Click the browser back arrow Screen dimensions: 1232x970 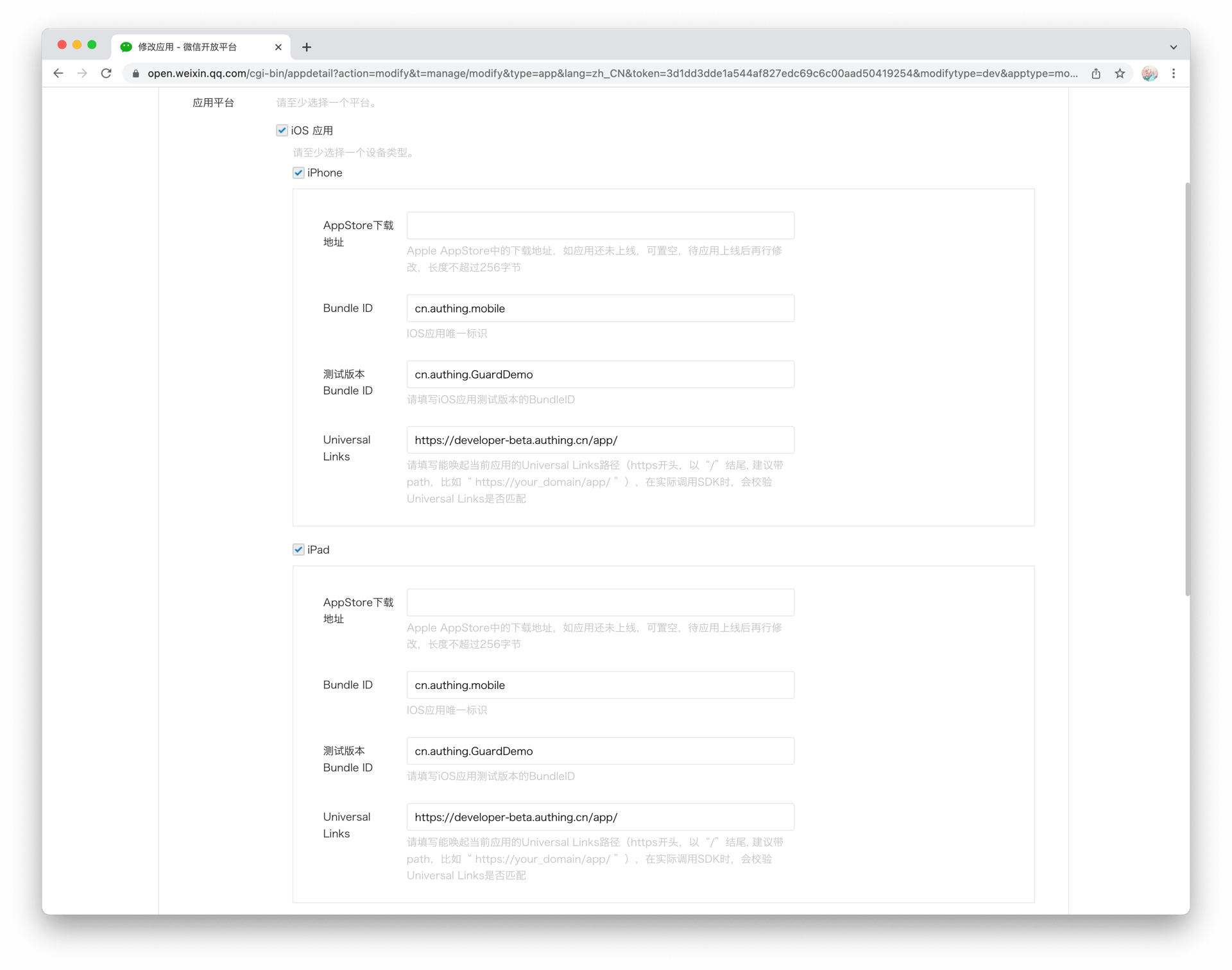coord(58,73)
